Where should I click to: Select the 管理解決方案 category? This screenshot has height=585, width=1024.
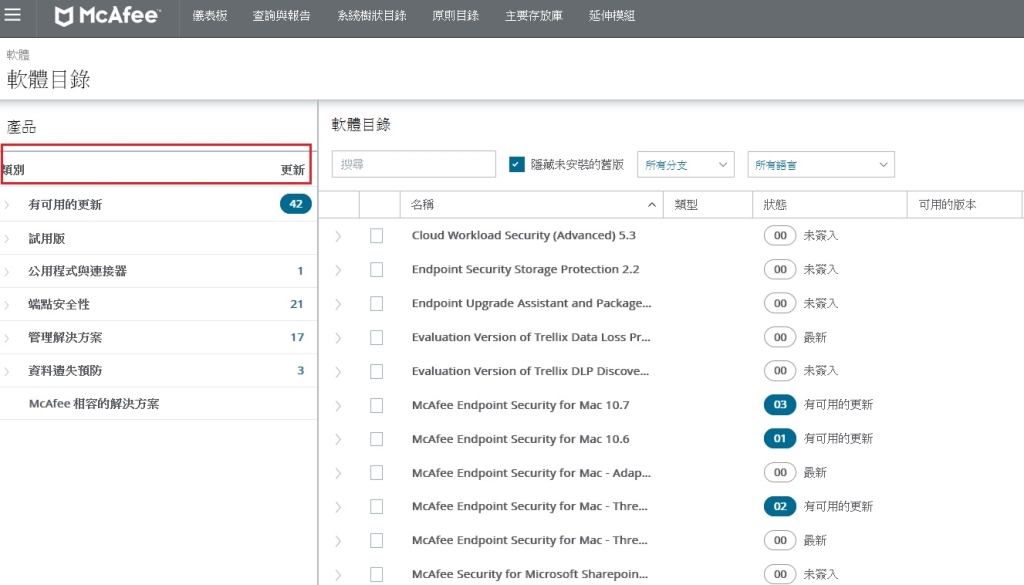click(65, 338)
